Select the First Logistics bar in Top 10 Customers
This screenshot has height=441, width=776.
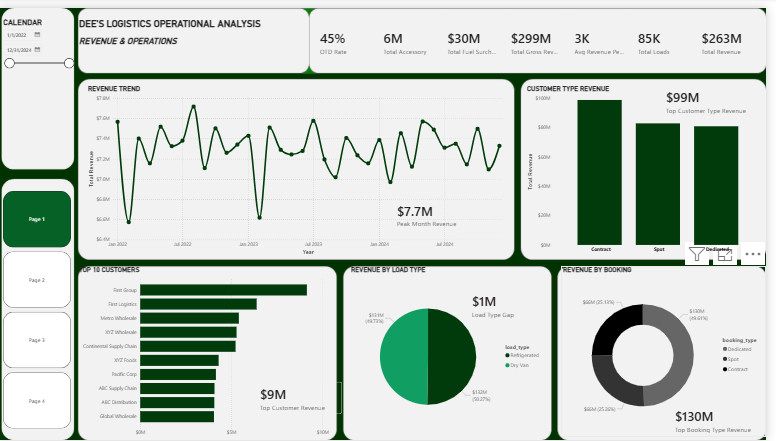198,304
